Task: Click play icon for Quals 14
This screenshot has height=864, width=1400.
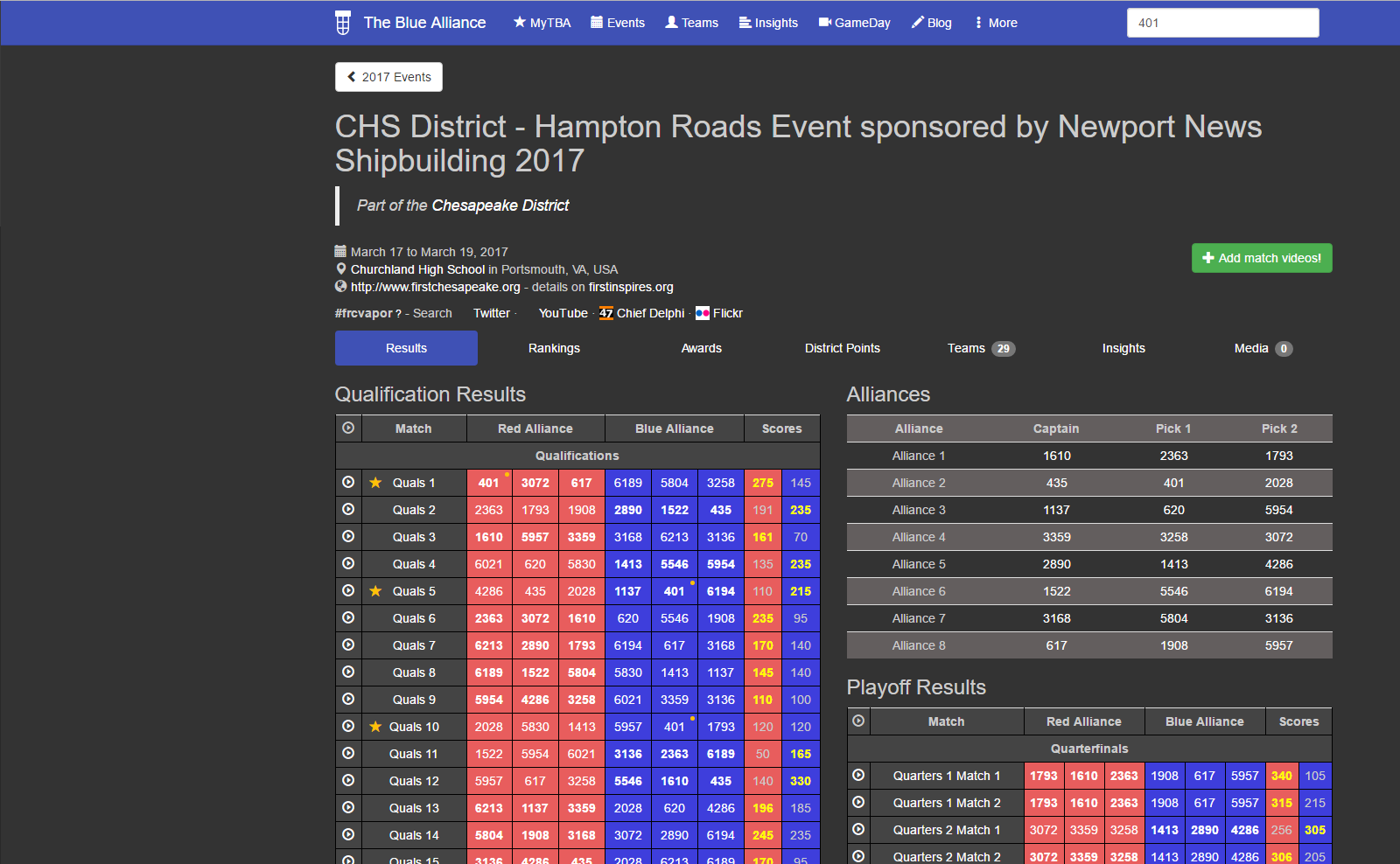Action: [348, 834]
